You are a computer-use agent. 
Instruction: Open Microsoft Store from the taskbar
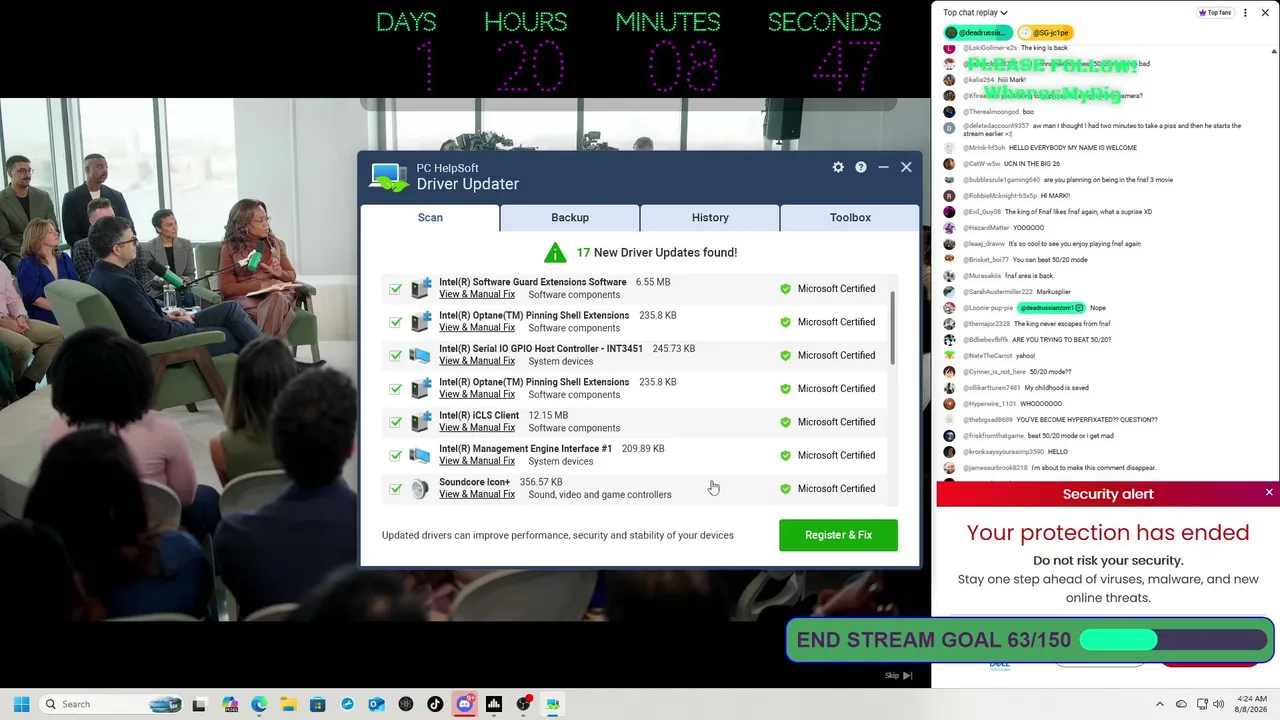(317, 704)
